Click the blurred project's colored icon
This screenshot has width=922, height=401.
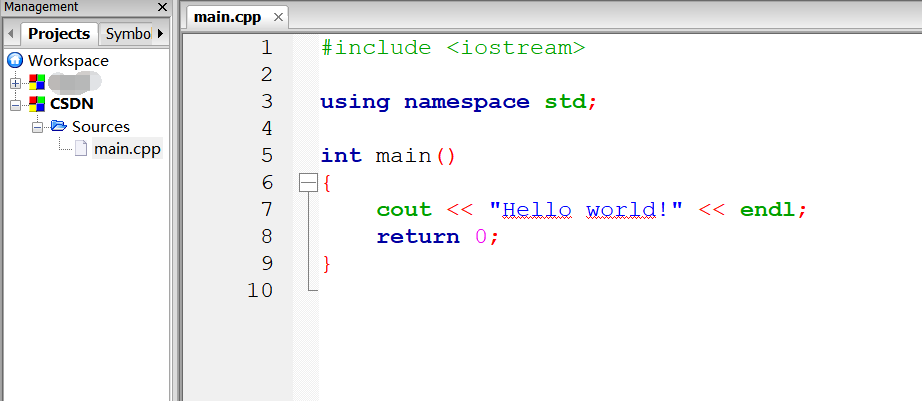click(36, 82)
